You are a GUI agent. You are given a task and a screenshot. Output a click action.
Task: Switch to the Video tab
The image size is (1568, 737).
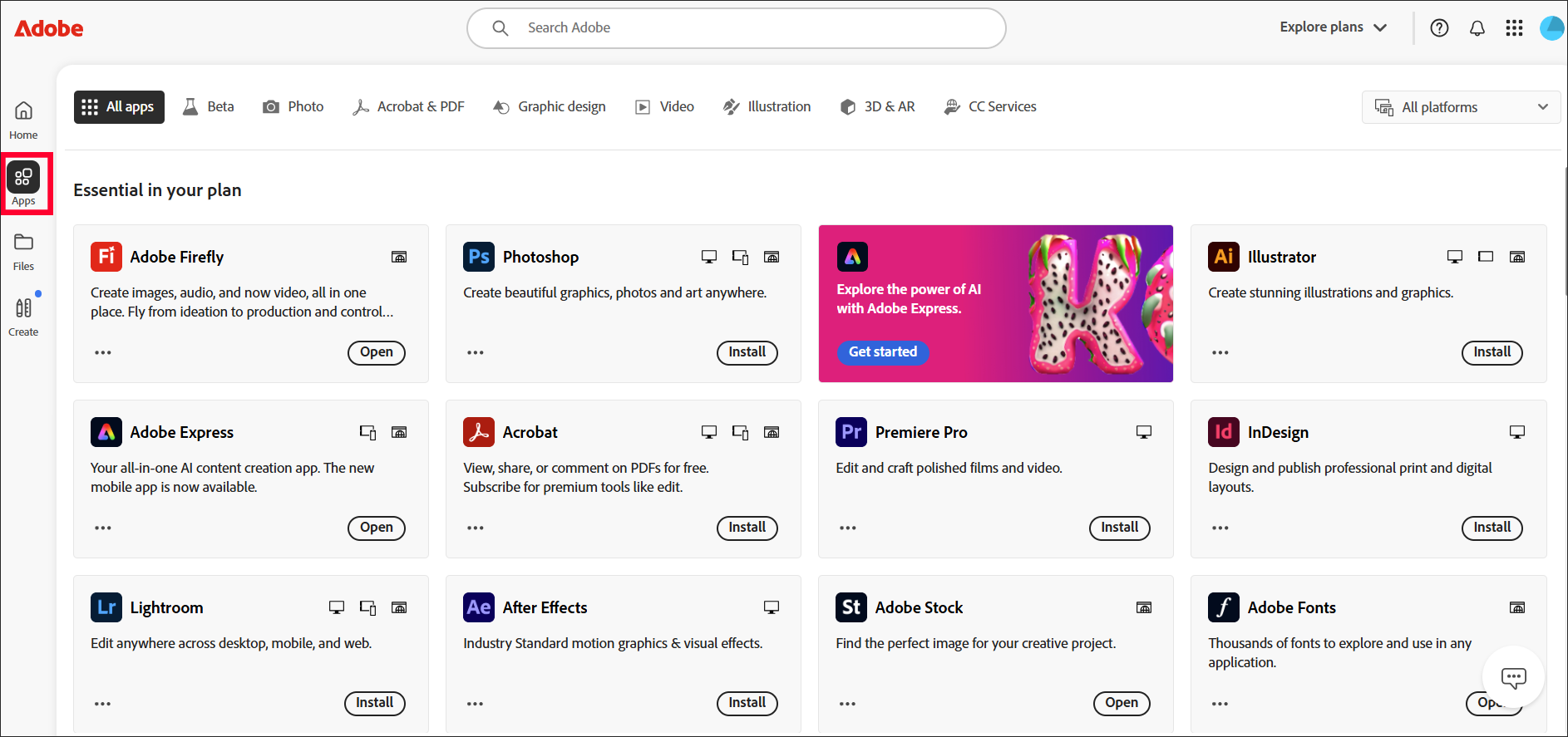tap(664, 107)
